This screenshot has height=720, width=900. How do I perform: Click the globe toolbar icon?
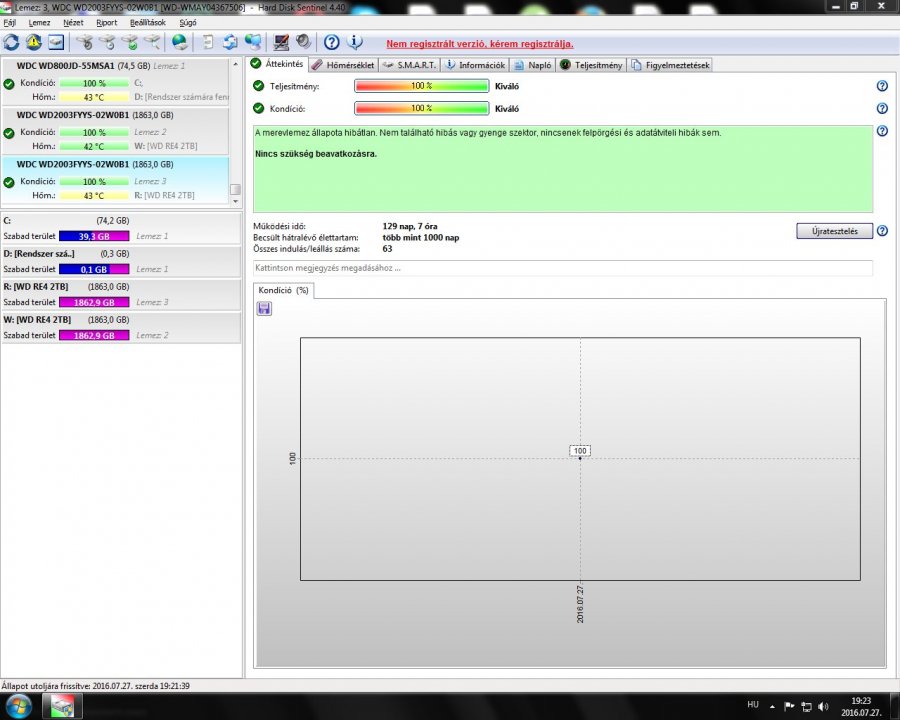[x=180, y=42]
